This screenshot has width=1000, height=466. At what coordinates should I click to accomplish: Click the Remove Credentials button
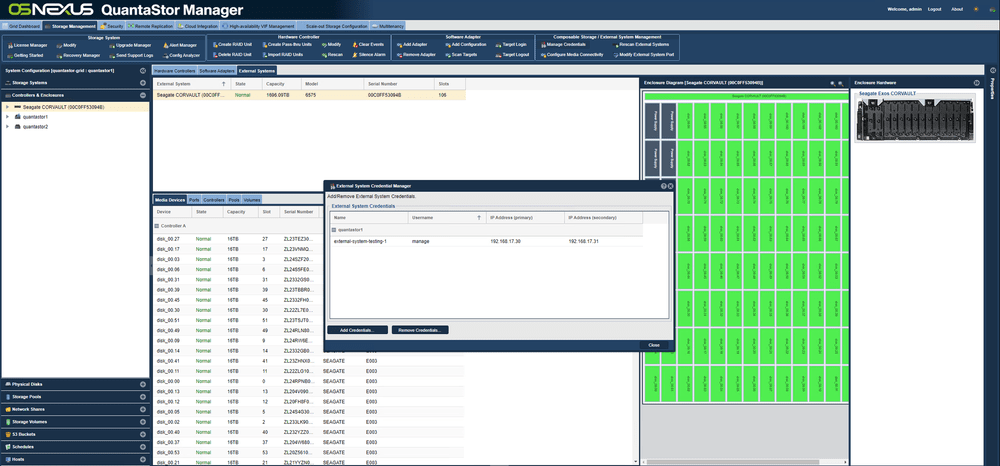point(420,330)
